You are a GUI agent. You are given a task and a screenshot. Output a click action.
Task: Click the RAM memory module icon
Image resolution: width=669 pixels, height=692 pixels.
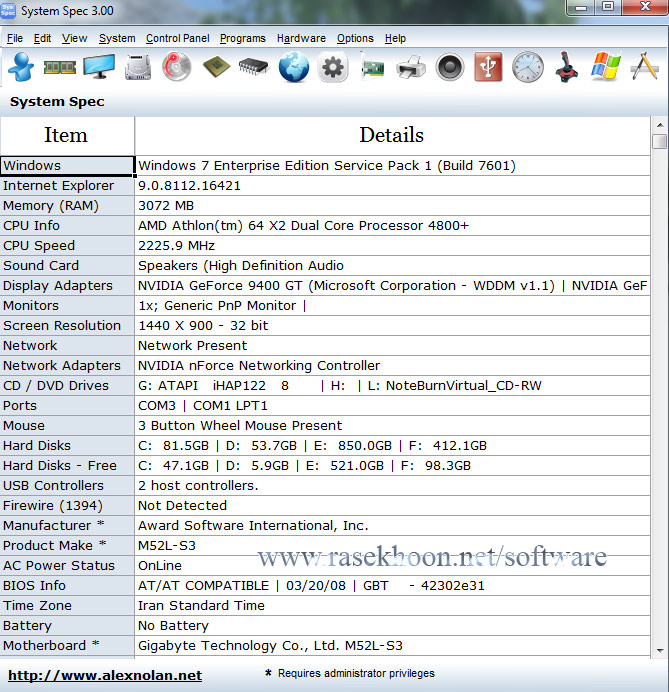coord(60,67)
